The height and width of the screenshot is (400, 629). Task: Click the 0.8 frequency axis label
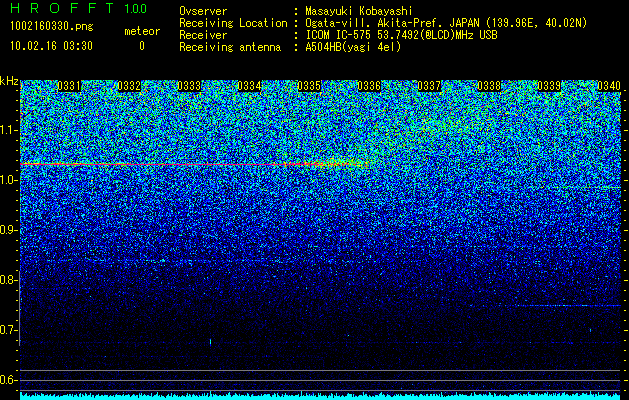click(x=9, y=280)
